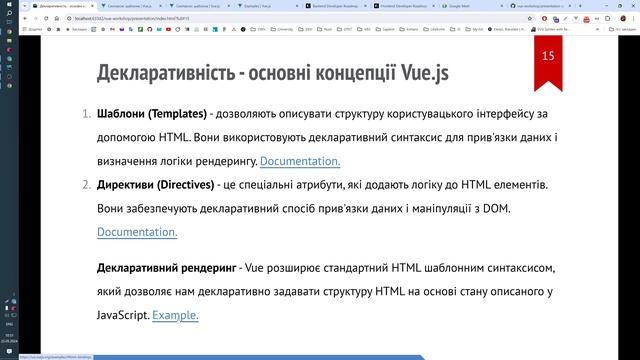640x360 pixels.
Task: Open the SVG Sprites bookmark
Action: [x=551, y=29]
